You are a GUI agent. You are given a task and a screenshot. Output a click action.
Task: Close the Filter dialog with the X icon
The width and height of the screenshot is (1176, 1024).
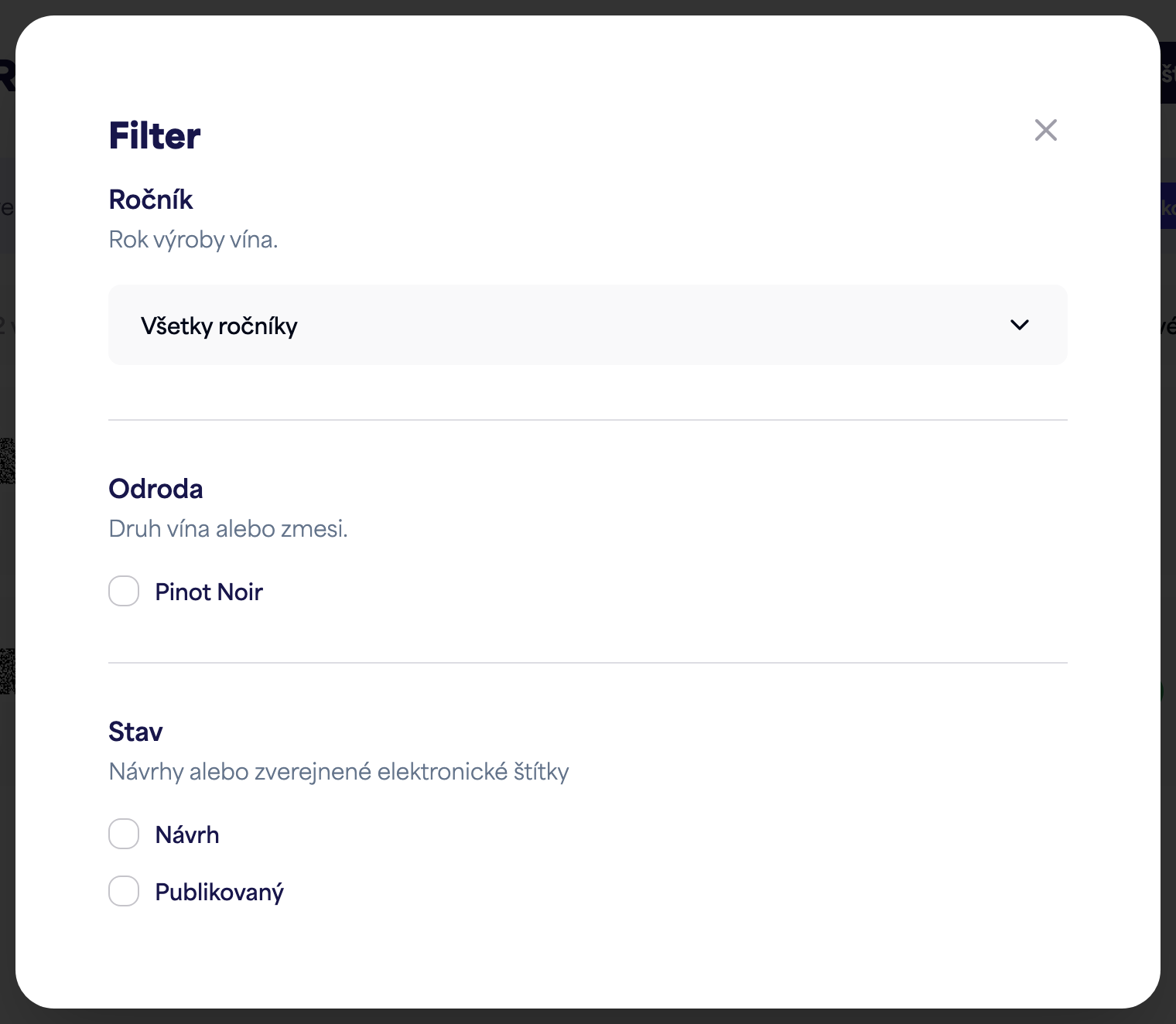(1045, 130)
